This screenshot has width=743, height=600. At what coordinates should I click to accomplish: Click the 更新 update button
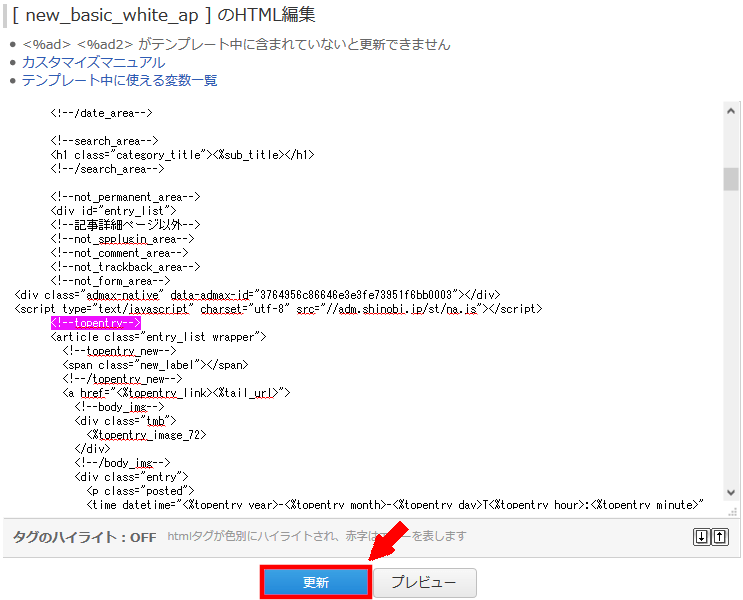pos(316,582)
